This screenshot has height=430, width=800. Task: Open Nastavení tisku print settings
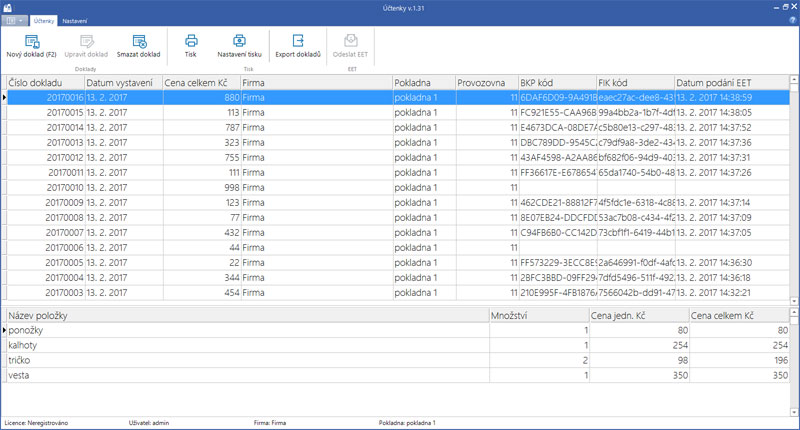coord(239,41)
